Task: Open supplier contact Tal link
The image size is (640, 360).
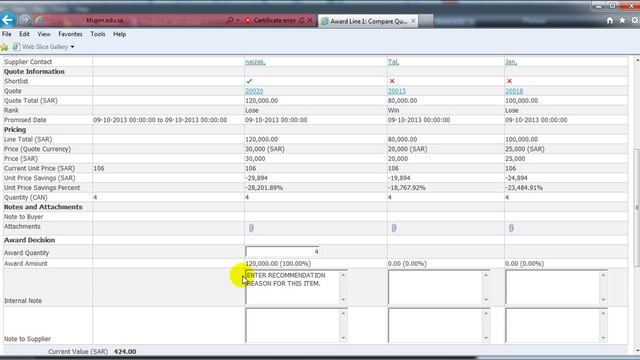Action: [x=393, y=62]
